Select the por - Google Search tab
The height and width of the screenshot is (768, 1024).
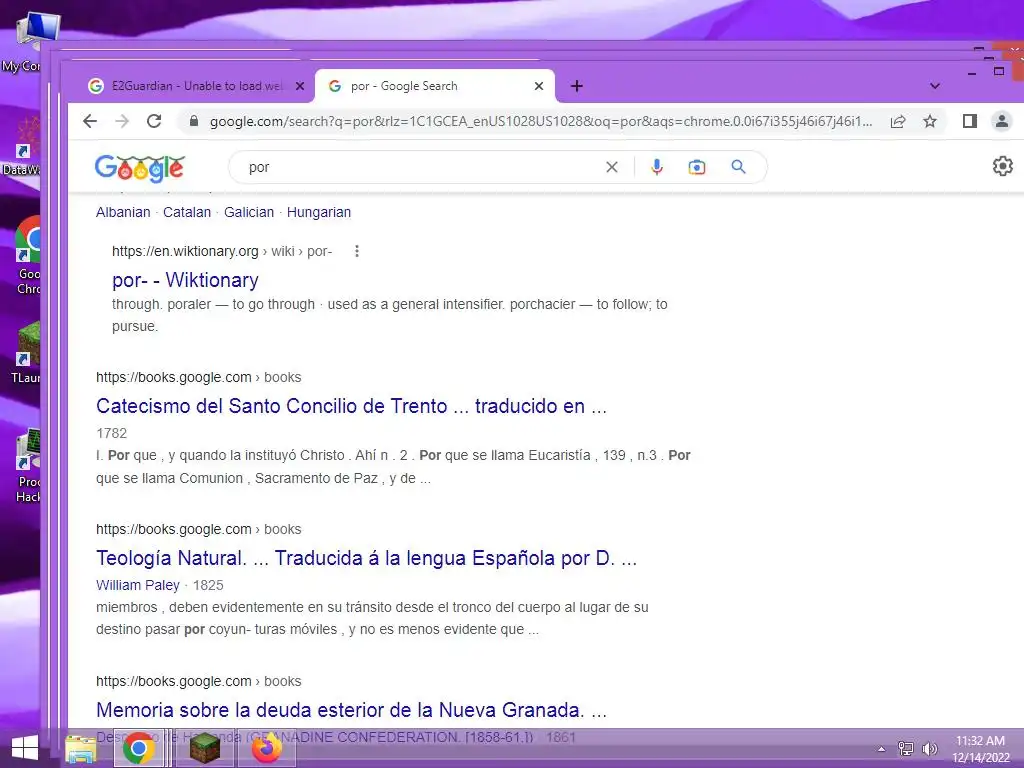[x=434, y=86]
